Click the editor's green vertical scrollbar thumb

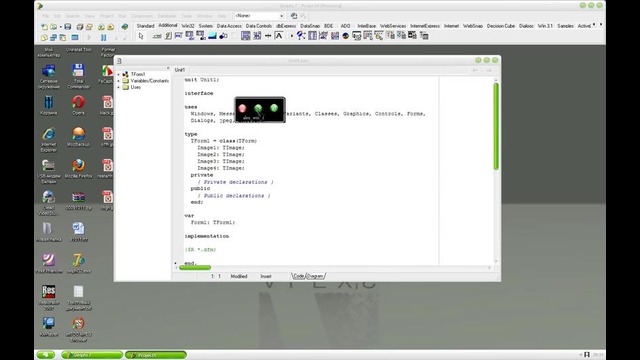pos(496,126)
